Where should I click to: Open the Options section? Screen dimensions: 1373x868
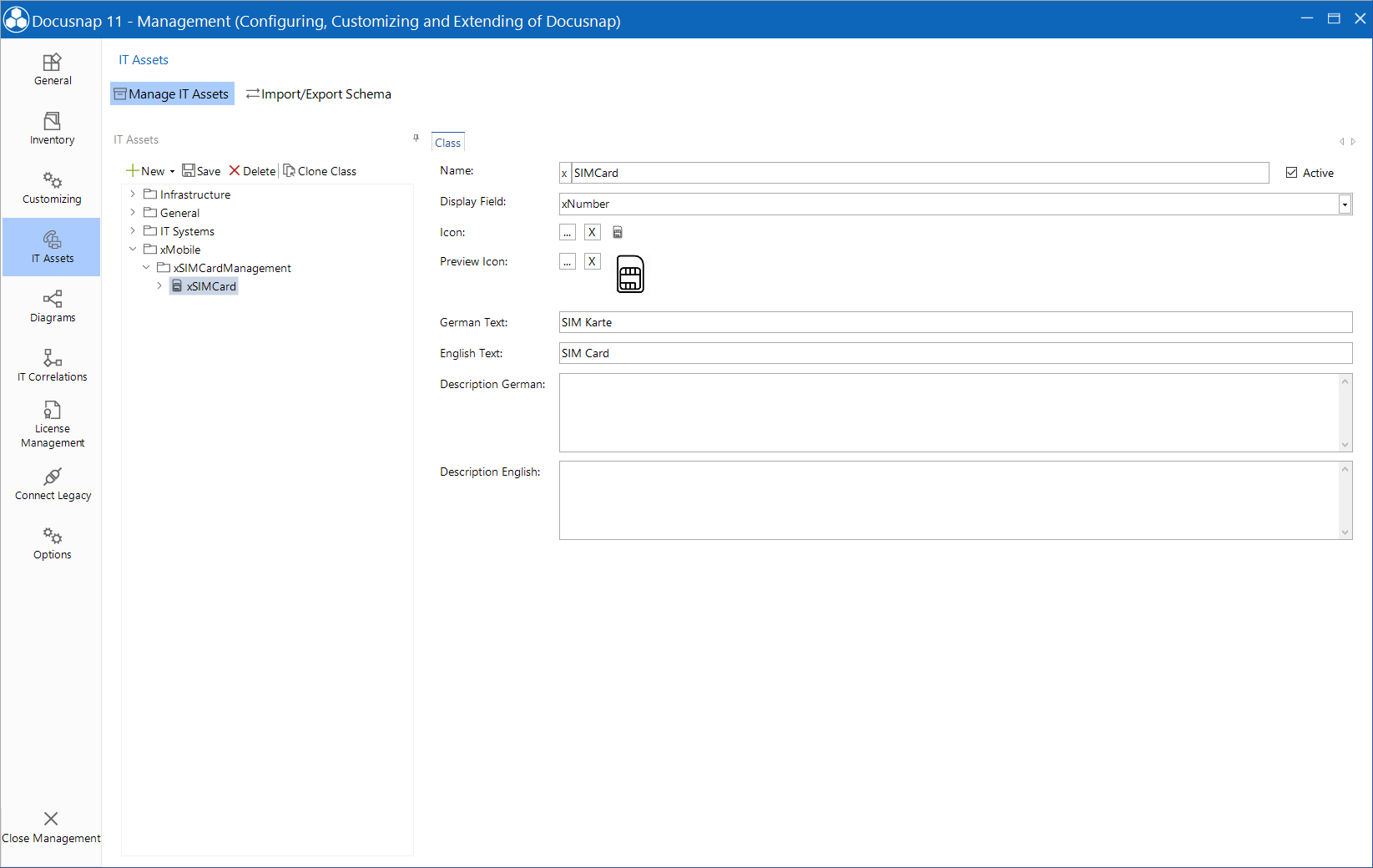tap(52, 542)
